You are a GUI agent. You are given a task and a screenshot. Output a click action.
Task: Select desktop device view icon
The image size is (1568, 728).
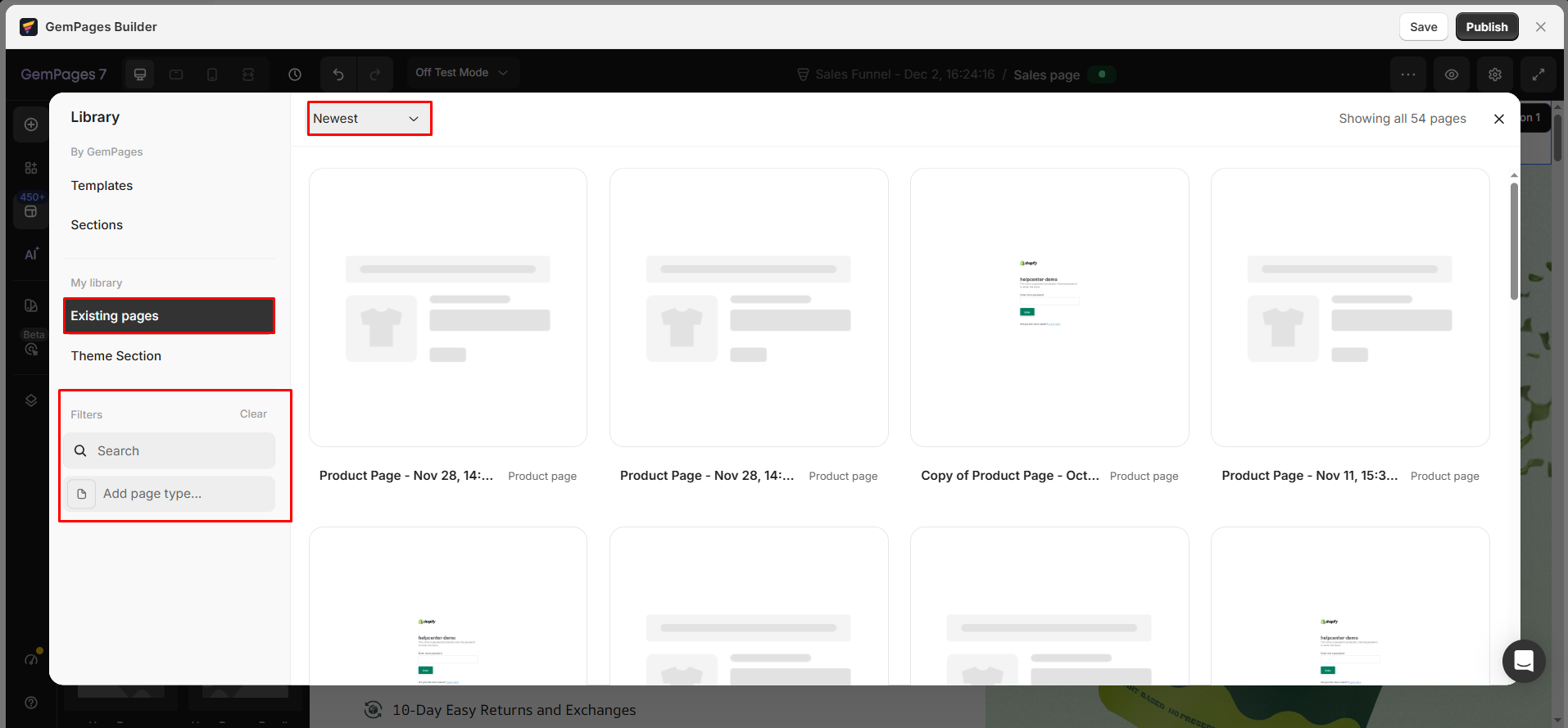tap(140, 75)
